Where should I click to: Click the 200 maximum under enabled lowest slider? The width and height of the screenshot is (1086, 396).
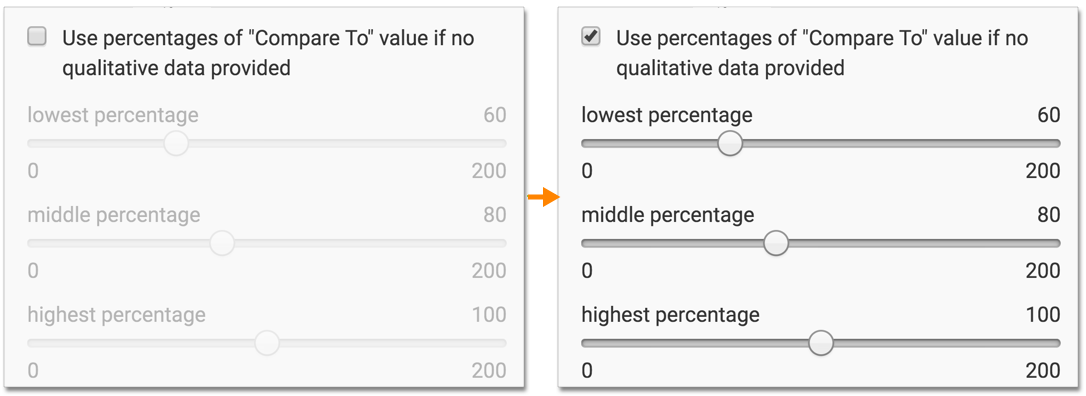coord(1044,171)
